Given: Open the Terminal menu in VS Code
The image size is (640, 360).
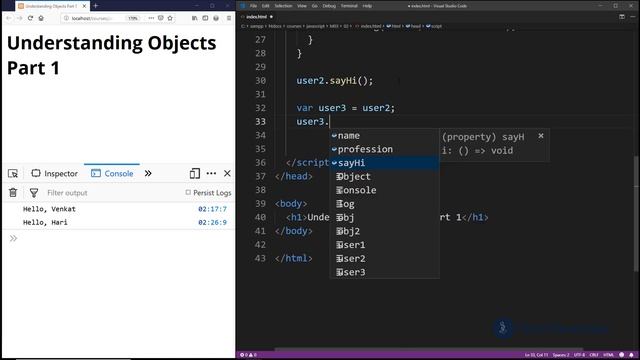Looking at the screenshot, I should pyautogui.click(x=349, y=6).
